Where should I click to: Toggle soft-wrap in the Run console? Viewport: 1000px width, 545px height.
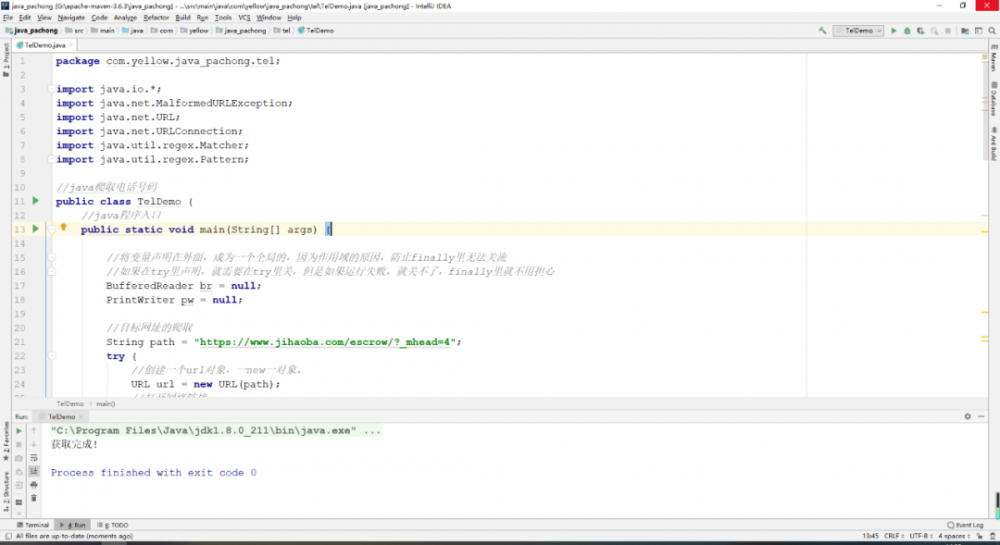pos(34,458)
